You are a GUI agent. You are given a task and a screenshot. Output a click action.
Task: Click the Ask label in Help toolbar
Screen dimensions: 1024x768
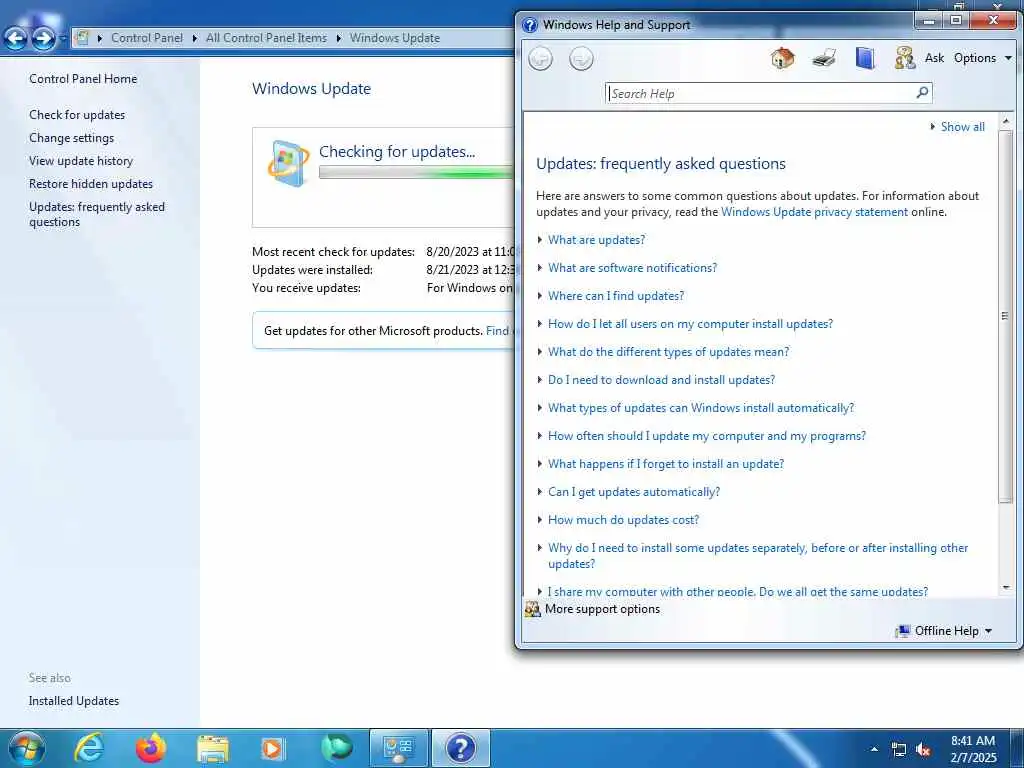pos(935,58)
